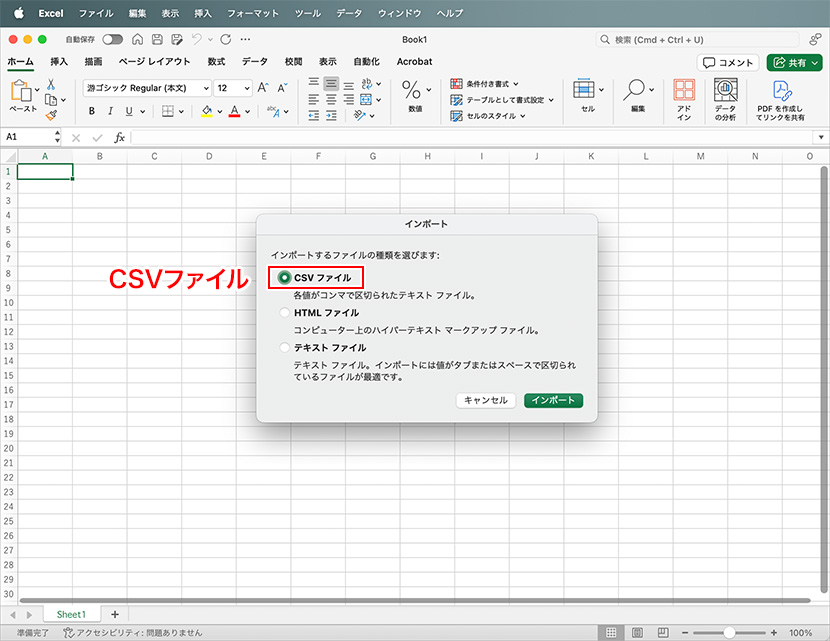The height and width of the screenshot is (641, 830).
Task: Open the ツール menu in the menu bar
Action: (x=308, y=13)
